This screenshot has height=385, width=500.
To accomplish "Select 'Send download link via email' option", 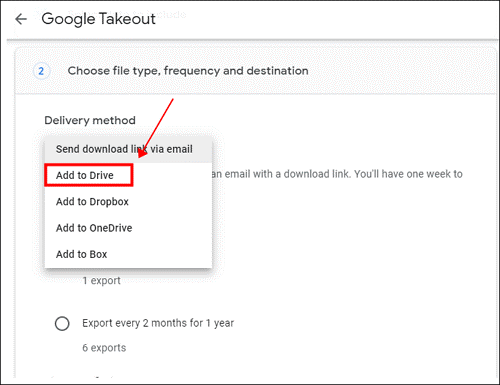I will [x=128, y=149].
